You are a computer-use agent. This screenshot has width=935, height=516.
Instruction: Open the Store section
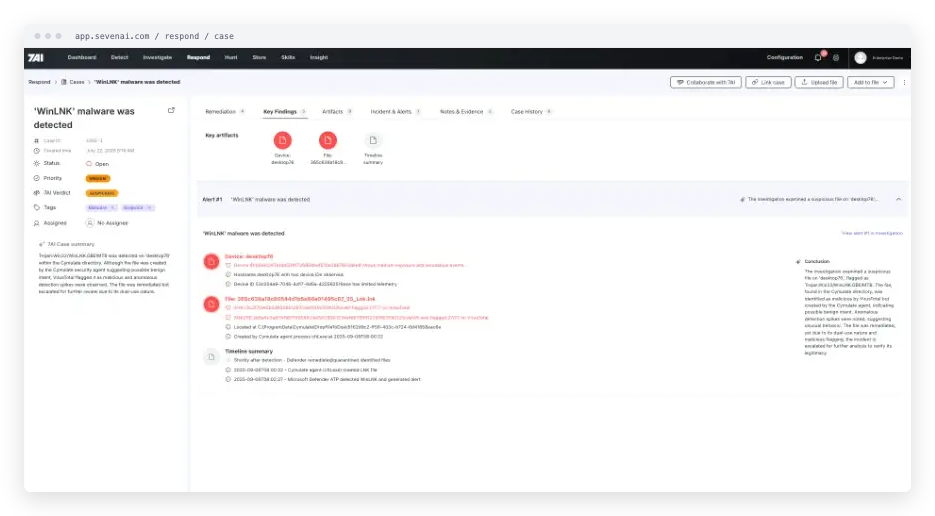[259, 58]
